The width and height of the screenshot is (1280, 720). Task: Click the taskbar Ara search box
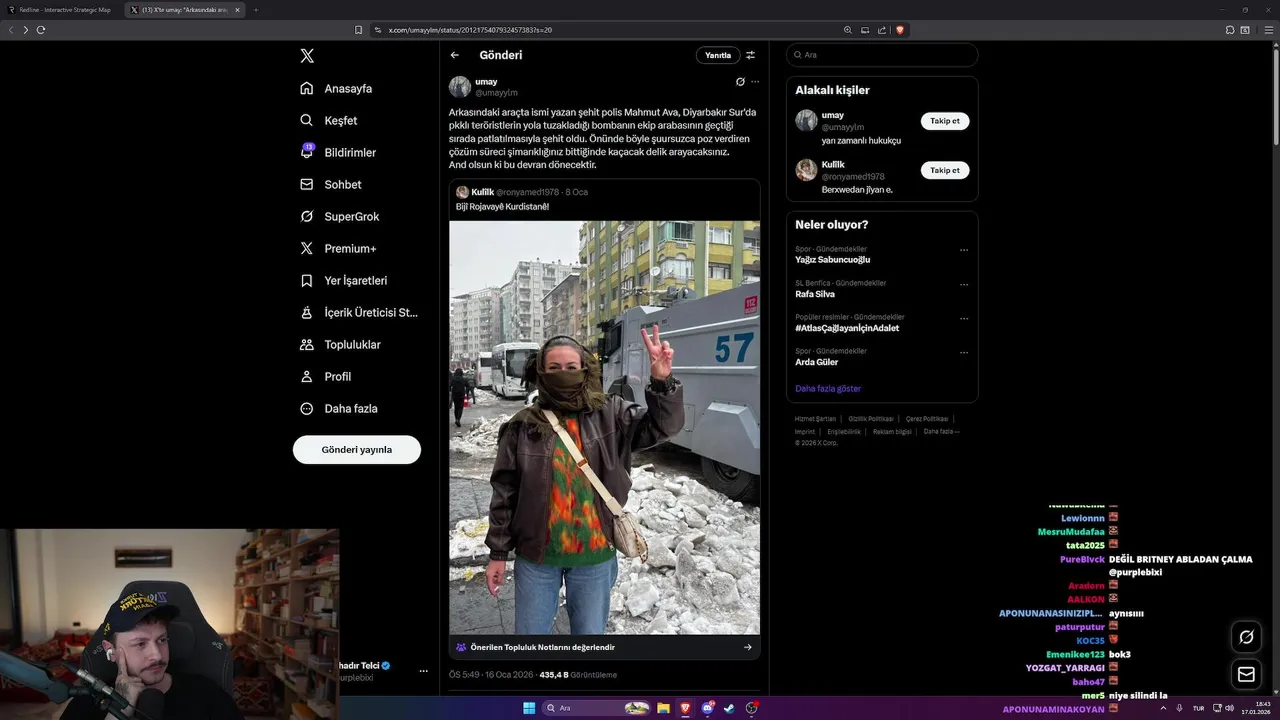tap(597, 708)
